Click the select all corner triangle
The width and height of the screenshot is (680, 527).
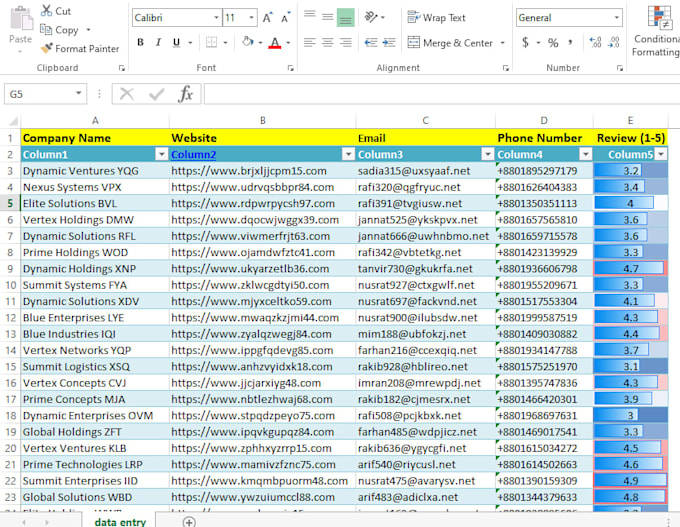click(x=12, y=121)
